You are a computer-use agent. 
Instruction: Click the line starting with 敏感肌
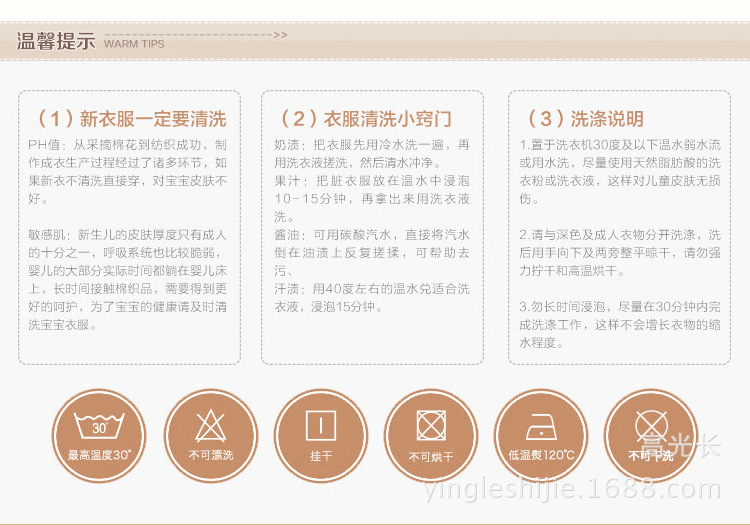(127, 235)
